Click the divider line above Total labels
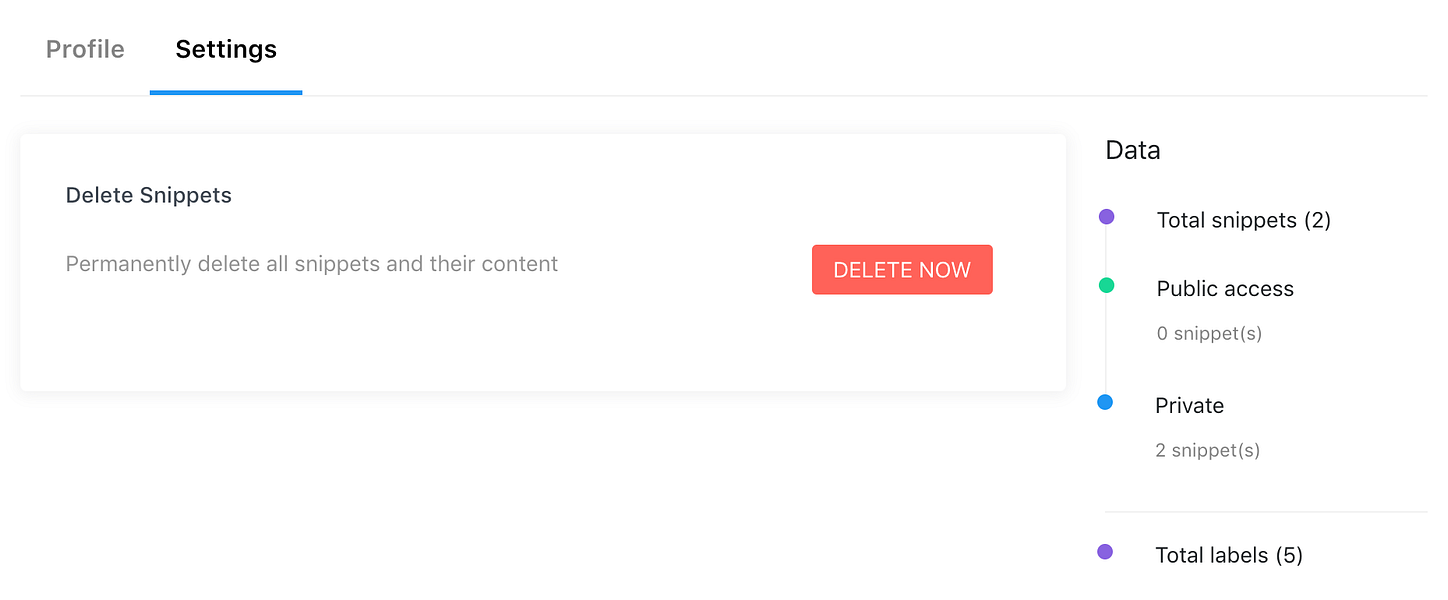The image size is (1448, 600). point(1266,512)
